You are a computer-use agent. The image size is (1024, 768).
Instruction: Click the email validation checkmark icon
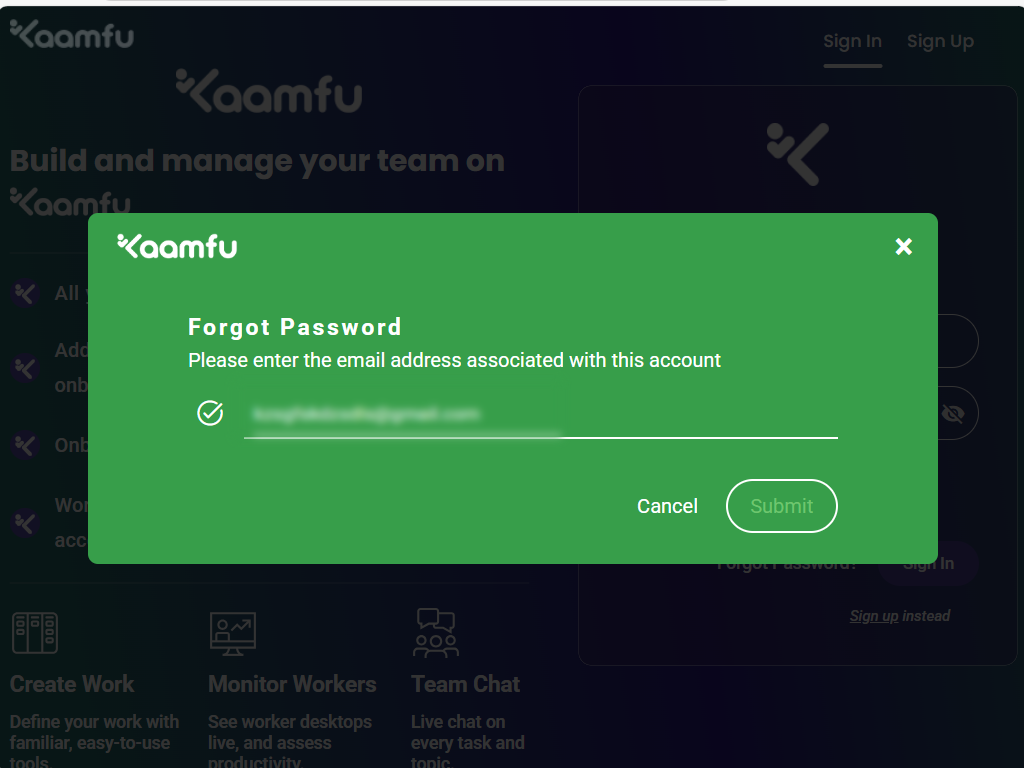[x=210, y=412]
